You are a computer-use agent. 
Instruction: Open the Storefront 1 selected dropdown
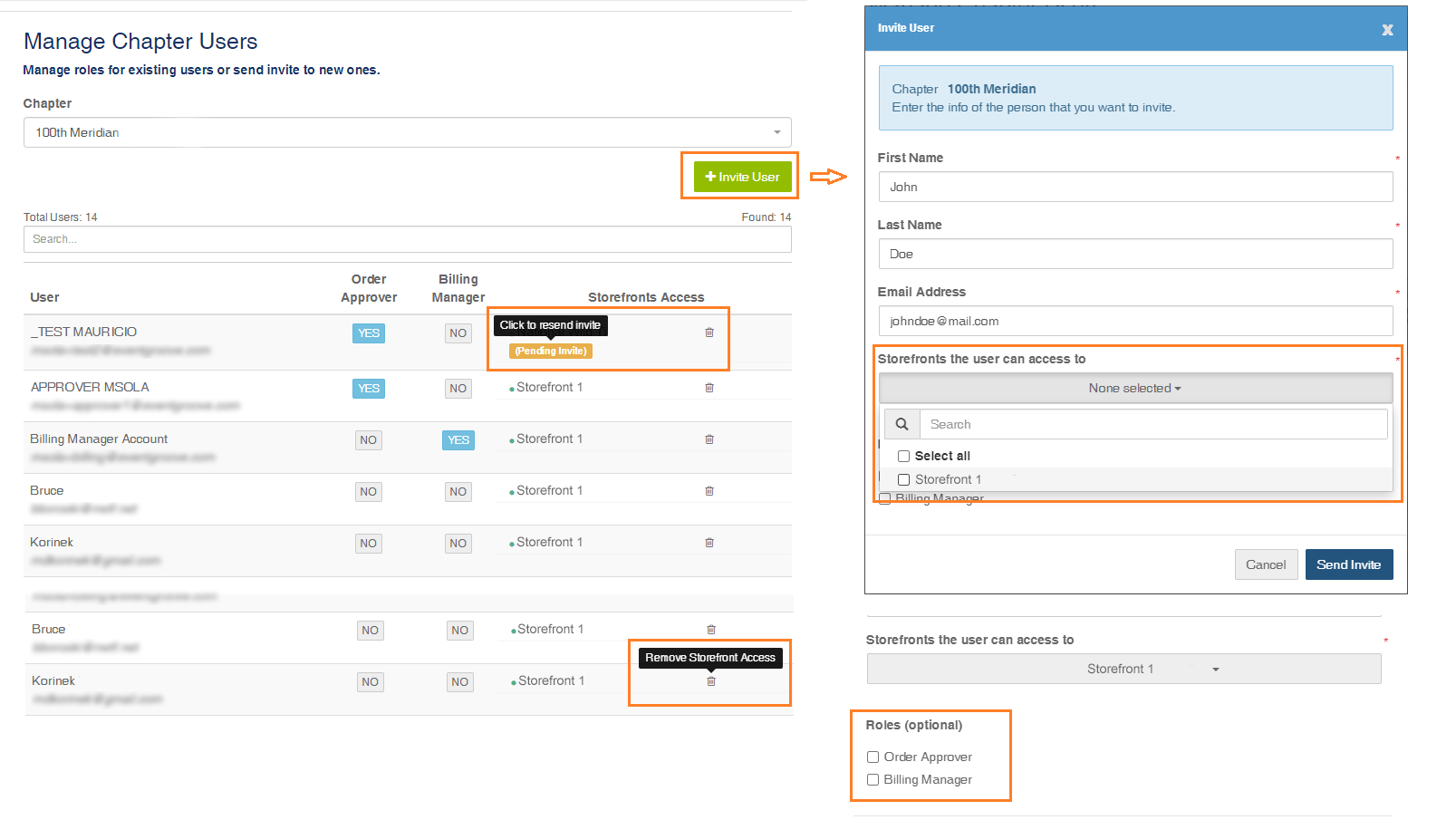pyautogui.click(x=1123, y=669)
